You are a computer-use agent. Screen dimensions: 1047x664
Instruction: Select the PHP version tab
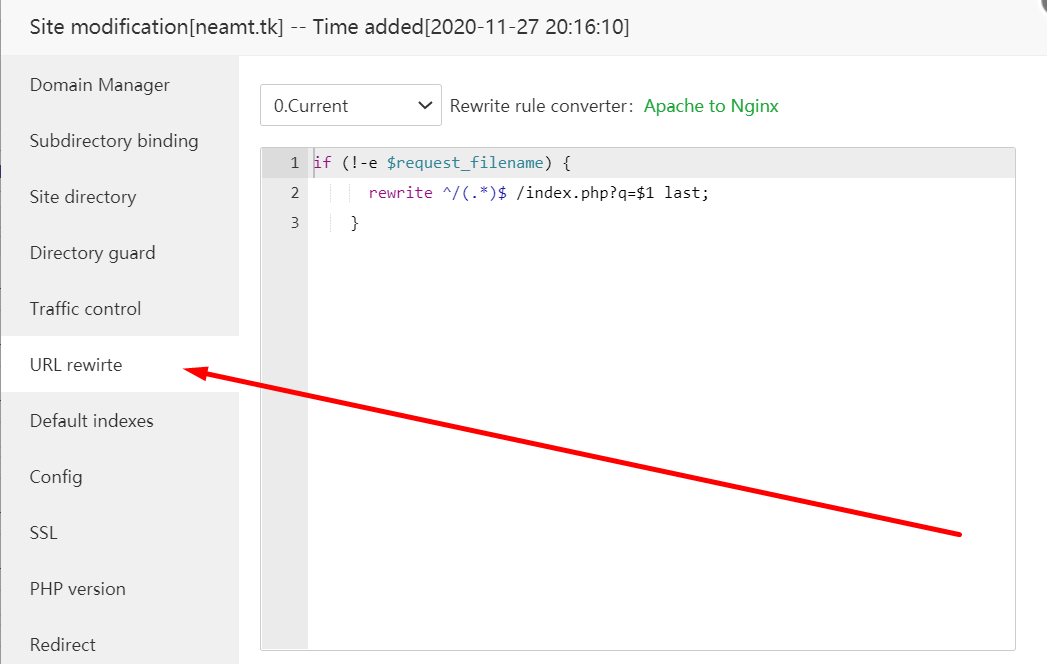[x=78, y=589]
